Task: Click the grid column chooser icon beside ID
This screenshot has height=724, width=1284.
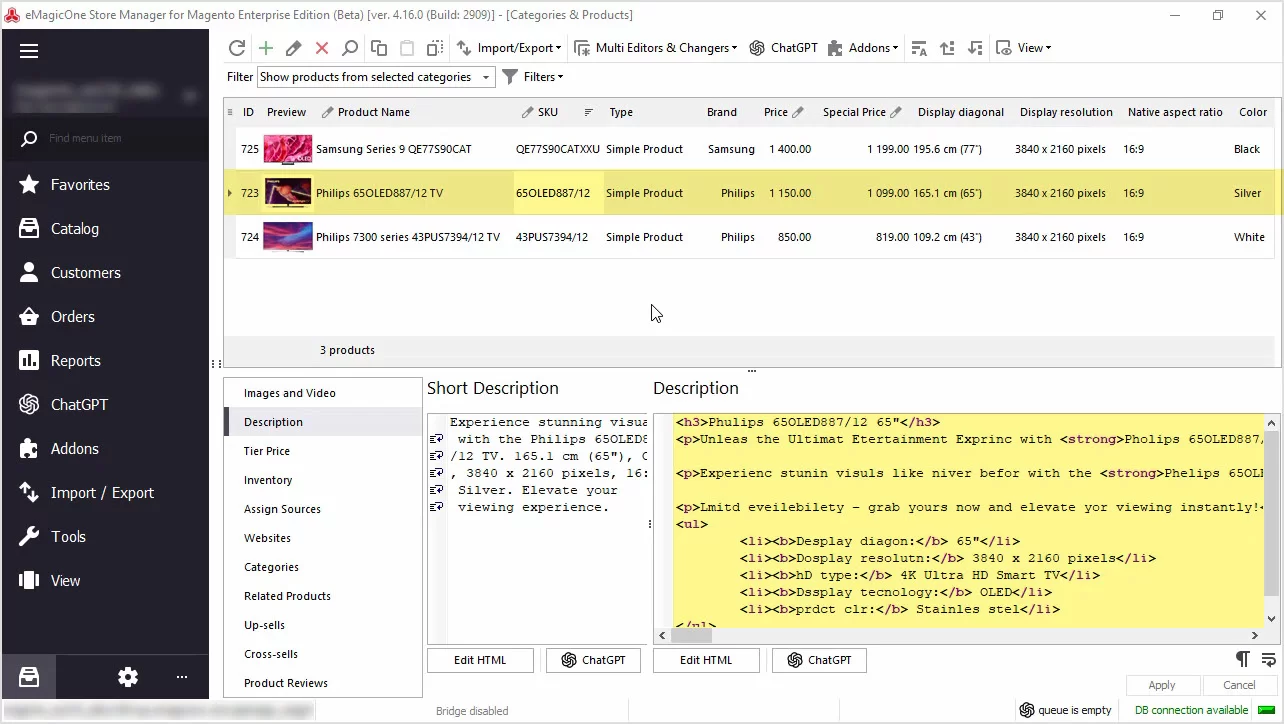Action: (x=230, y=112)
